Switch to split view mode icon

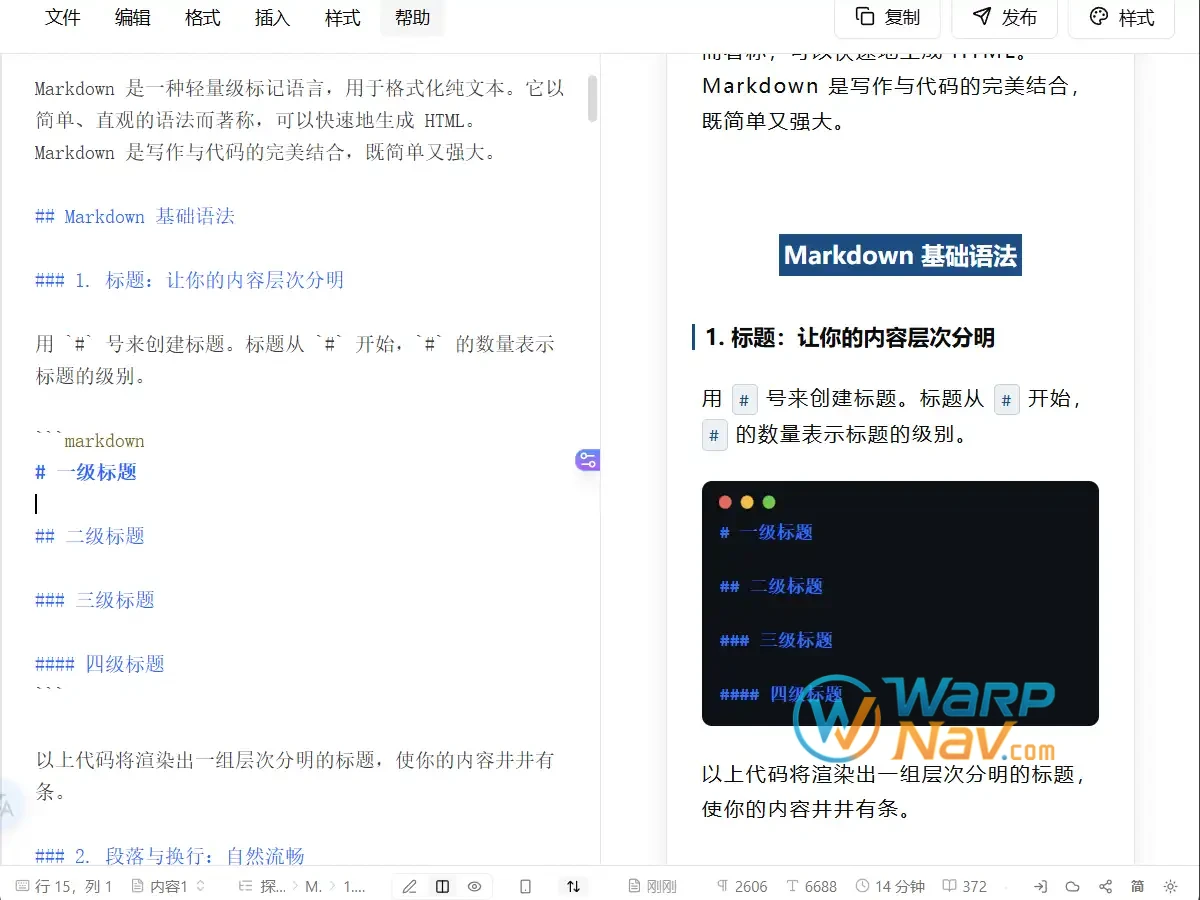click(x=442, y=886)
